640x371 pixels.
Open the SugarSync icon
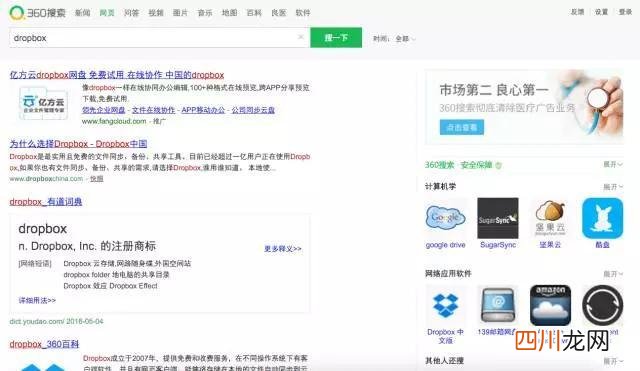[498, 218]
